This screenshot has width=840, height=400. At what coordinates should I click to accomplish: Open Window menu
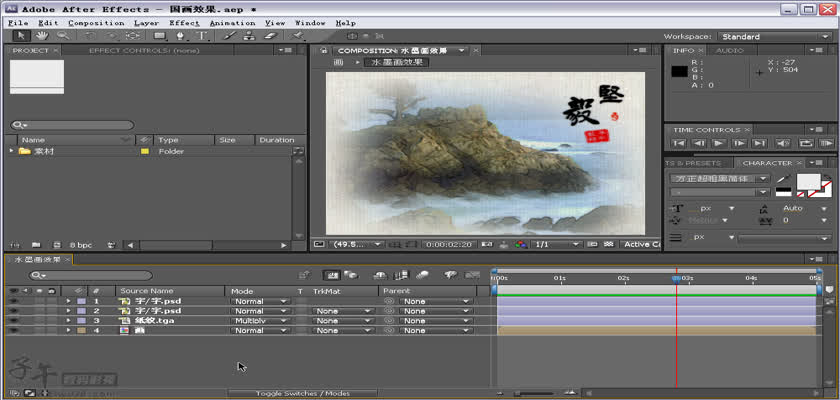(310, 23)
